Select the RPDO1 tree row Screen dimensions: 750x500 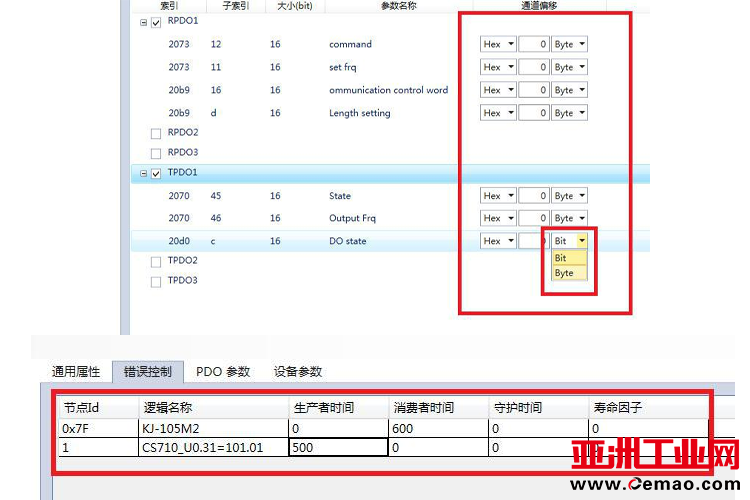(390, 22)
